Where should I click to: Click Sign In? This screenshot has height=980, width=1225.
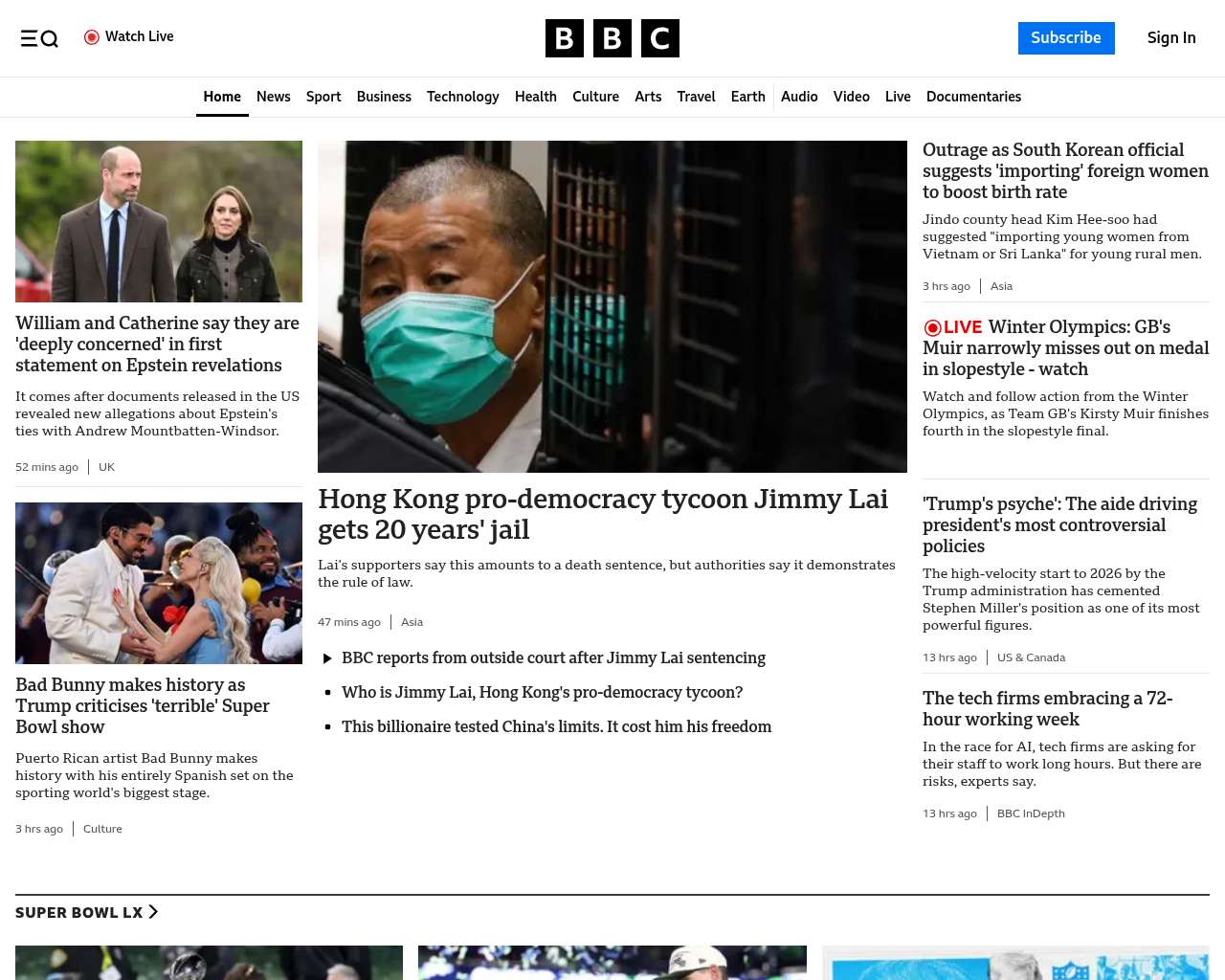click(1171, 38)
